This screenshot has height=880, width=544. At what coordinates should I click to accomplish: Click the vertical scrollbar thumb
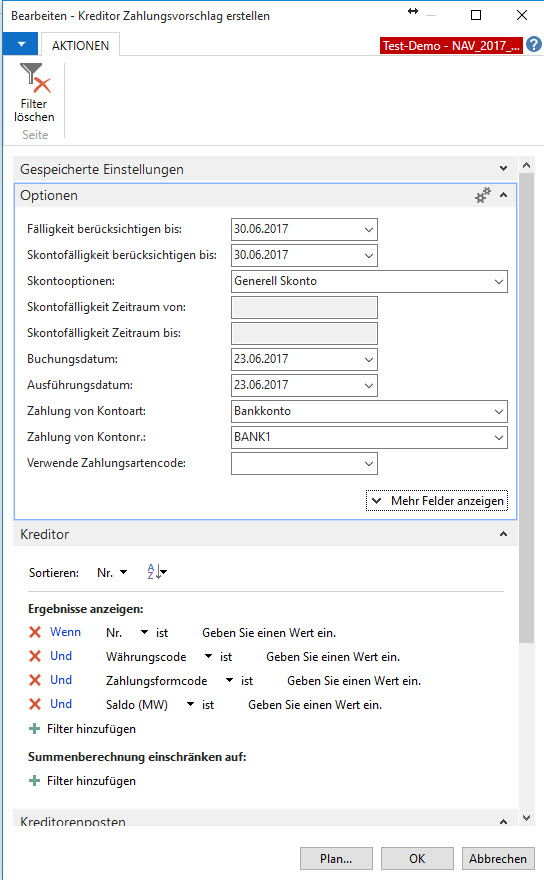(x=526, y=408)
